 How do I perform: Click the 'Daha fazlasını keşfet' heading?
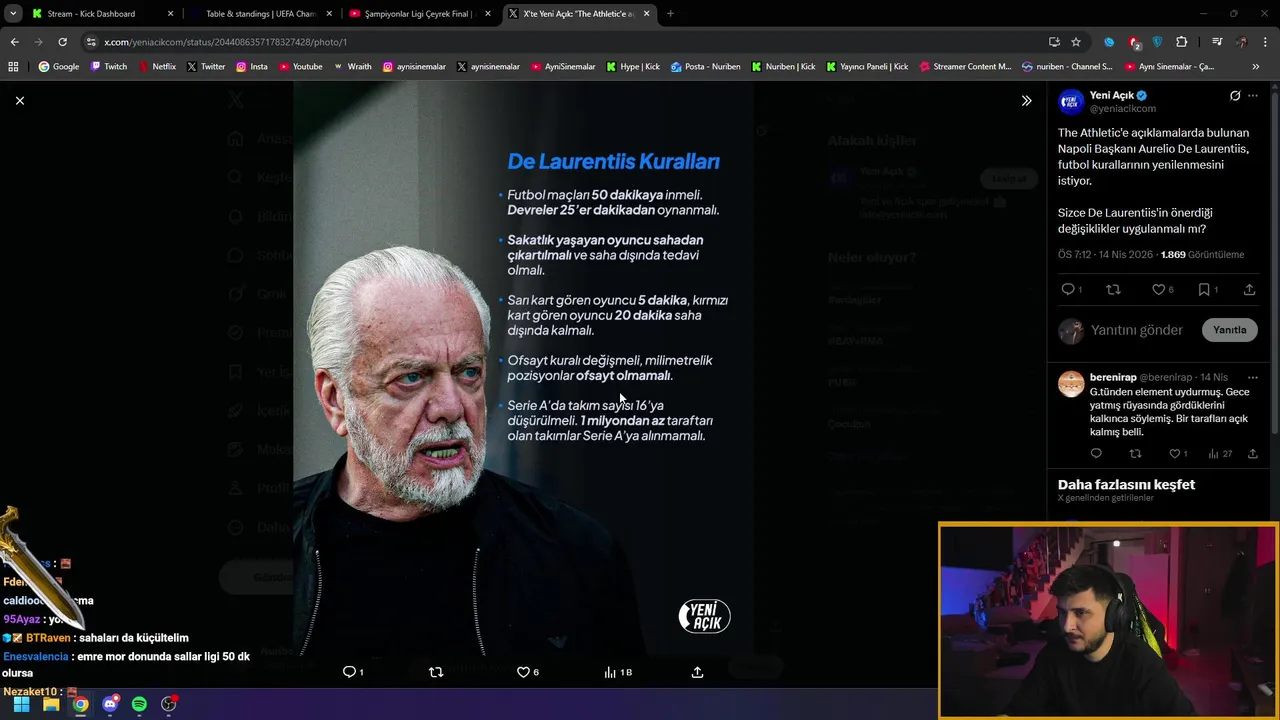tap(1126, 484)
